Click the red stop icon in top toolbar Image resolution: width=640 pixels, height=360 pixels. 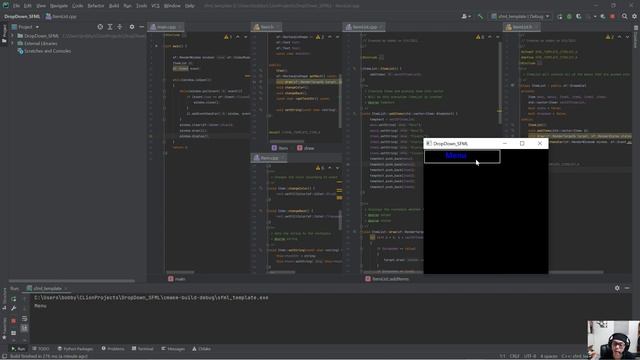612,16
